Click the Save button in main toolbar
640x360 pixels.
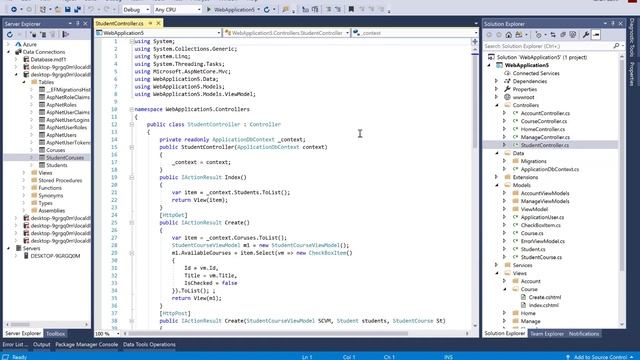68,9
